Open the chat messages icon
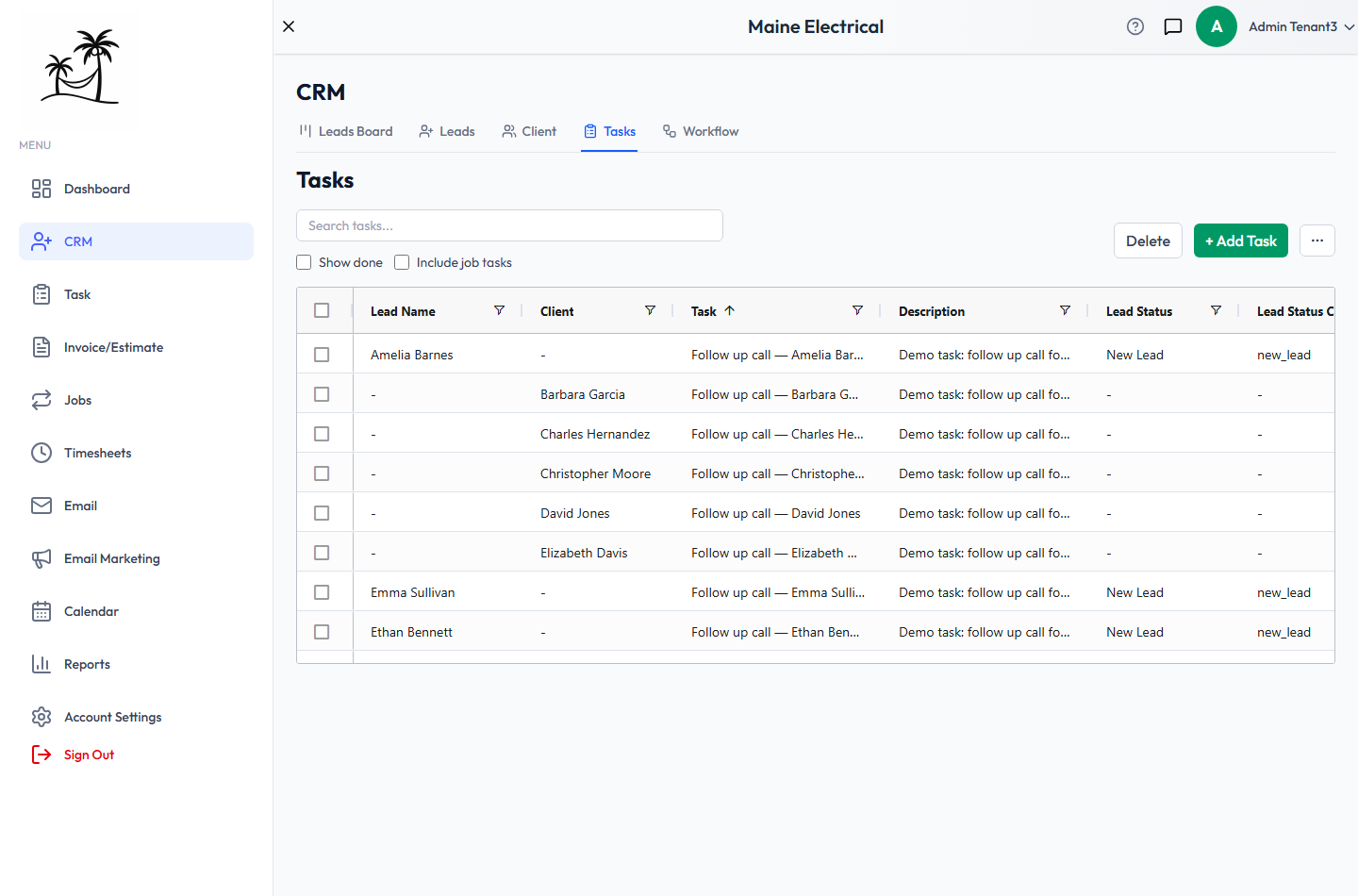This screenshot has height=896, width=1358. [x=1173, y=26]
